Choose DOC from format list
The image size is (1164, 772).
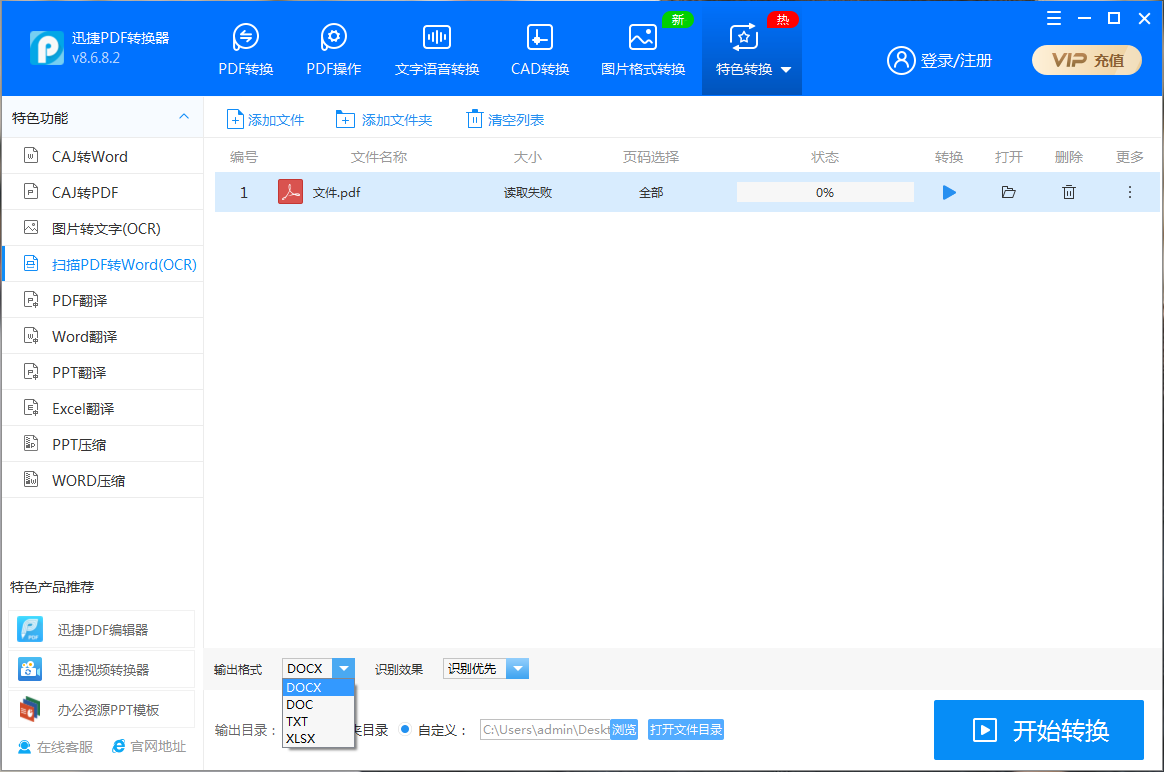coord(318,704)
